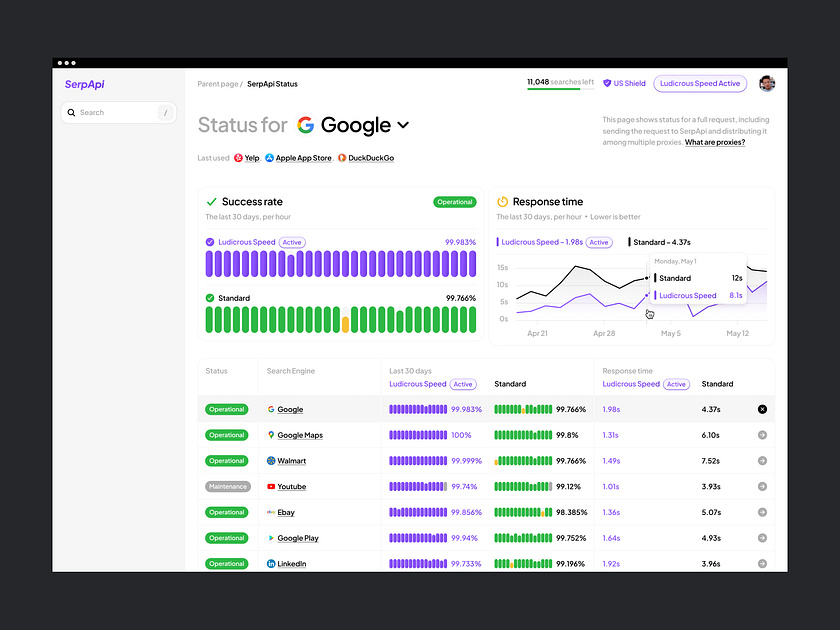Image resolution: width=840 pixels, height=630 pixels.
Task: Open the Apple App Store link
Action: [303, 158]
